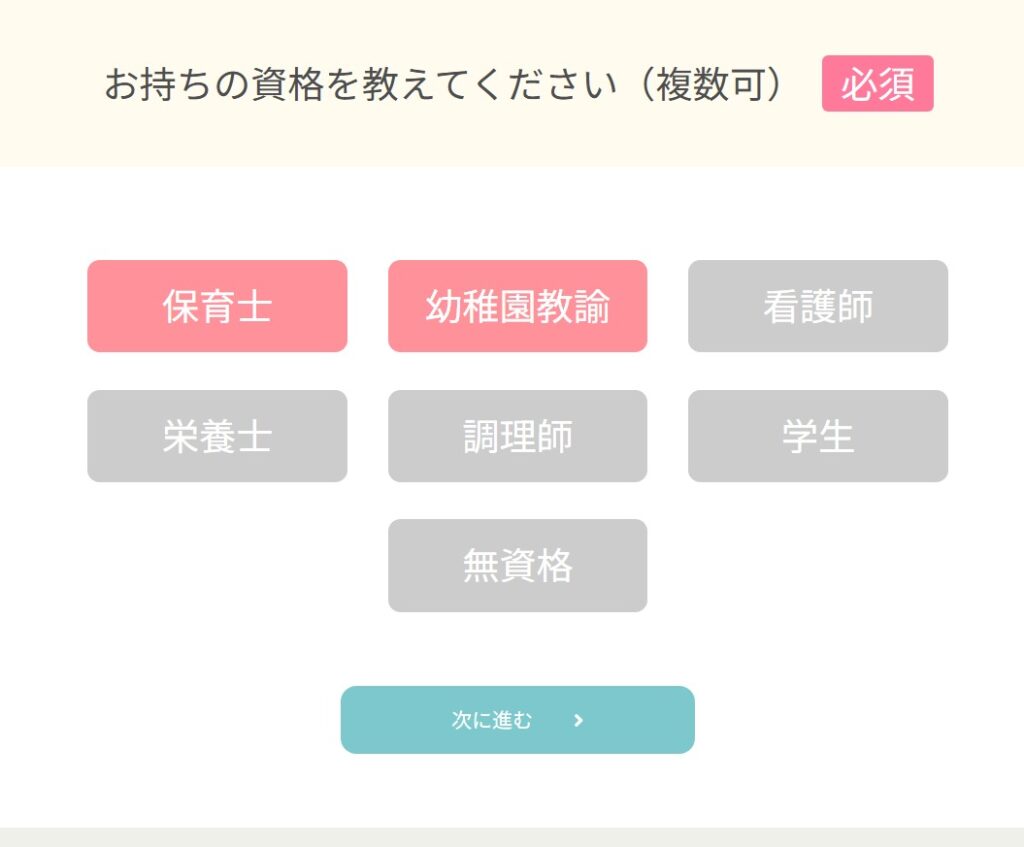
Task: Proceed to next step with 次に進む
Action: (x=517, y=720)
